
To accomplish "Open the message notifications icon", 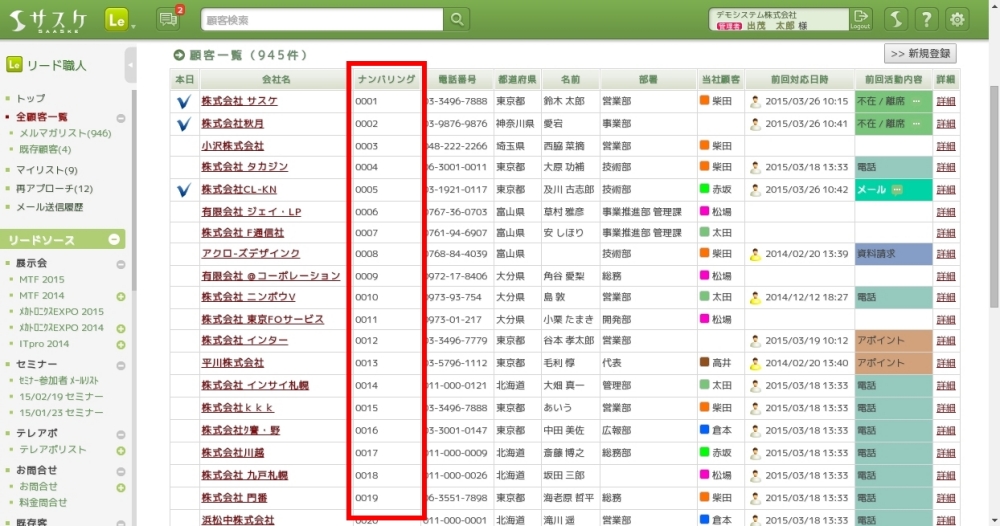I will (x=169, y=19).
